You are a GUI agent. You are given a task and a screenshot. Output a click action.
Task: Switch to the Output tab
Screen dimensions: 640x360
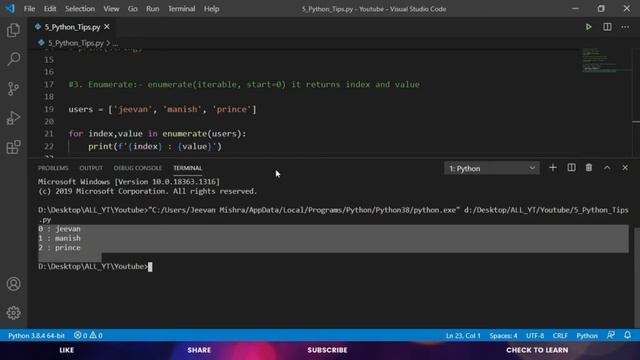click(x=91, y=168)
